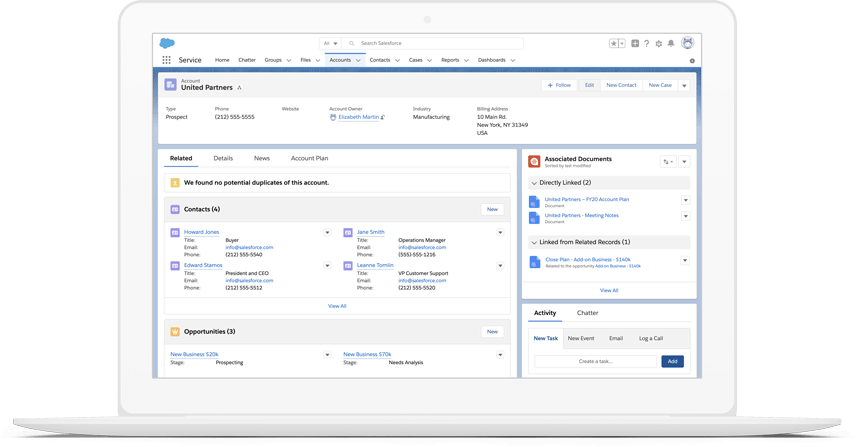Click the duplicate warning icon
857x447 pixels.
point(175,183)
